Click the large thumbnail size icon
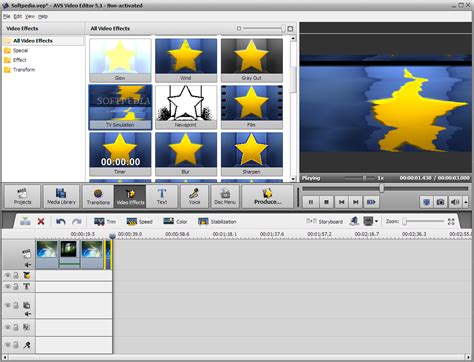Screen dimensions: 474x362 click(x=290, y=29)
